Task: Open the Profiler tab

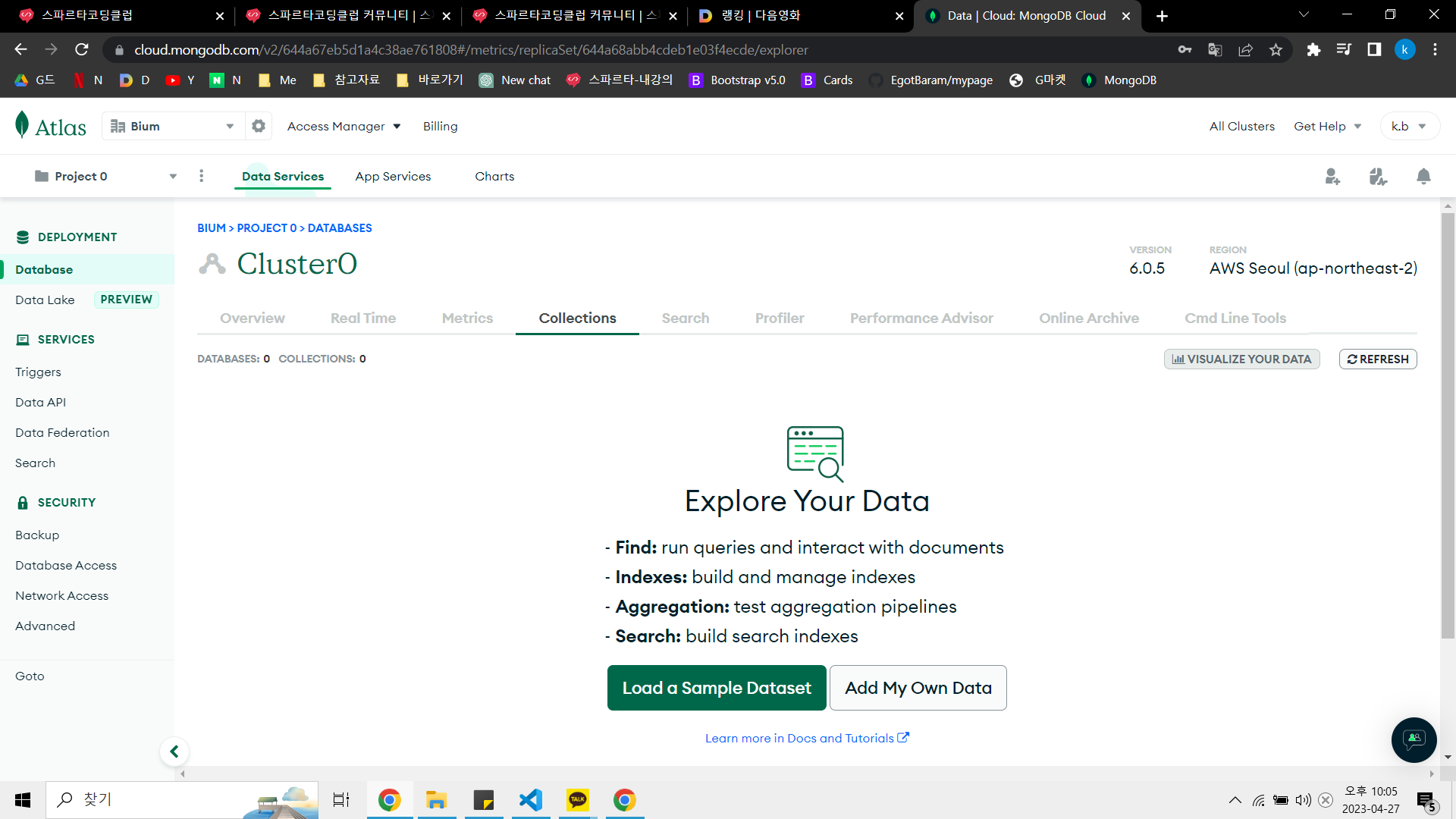Action: (780, 318)
